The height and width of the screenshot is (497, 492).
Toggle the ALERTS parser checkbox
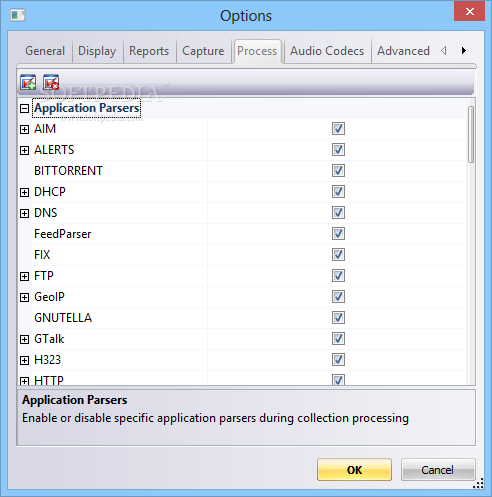pyautogui.click(x=338, y=150)
